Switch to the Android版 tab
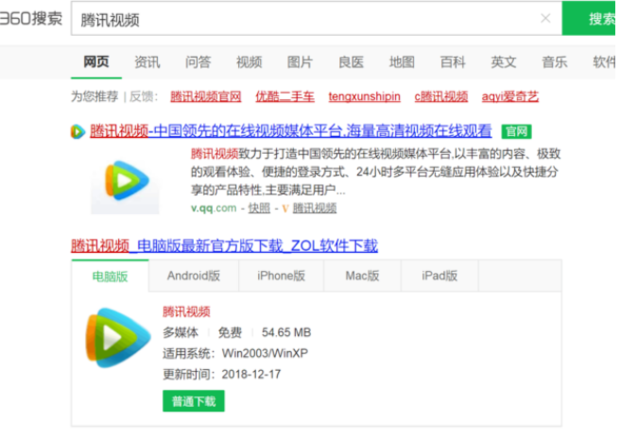This screenshot has width=620, height=438. coord(193,276)
